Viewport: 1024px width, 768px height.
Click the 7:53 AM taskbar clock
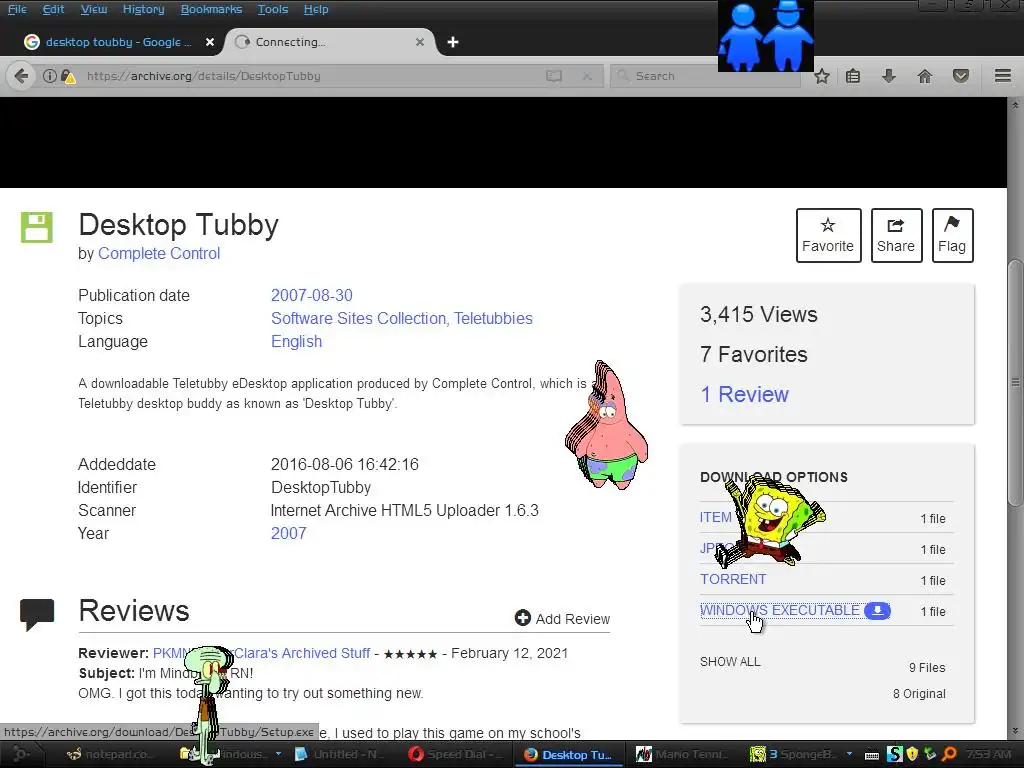pos(989,754)
